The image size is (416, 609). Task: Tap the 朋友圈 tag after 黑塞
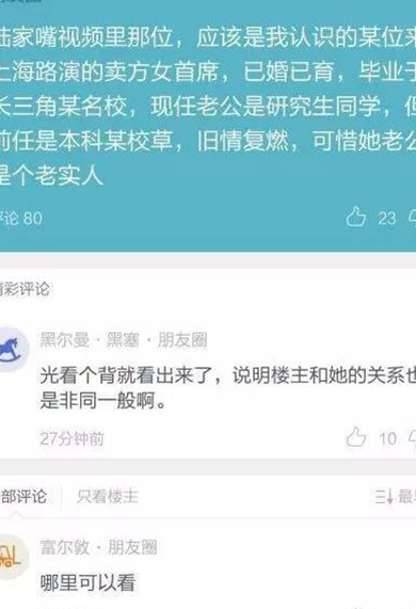(182, 340)
